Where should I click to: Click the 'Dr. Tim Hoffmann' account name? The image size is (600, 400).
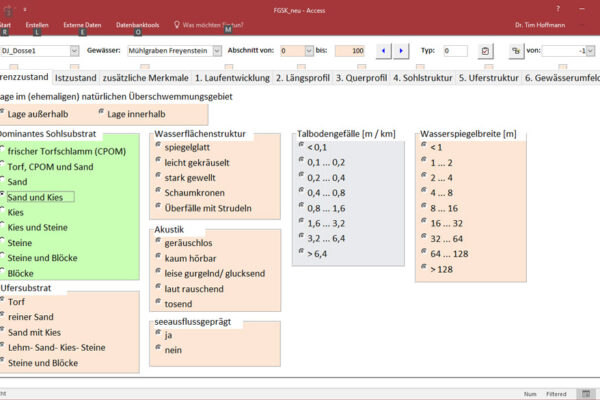tap(540, 25)
